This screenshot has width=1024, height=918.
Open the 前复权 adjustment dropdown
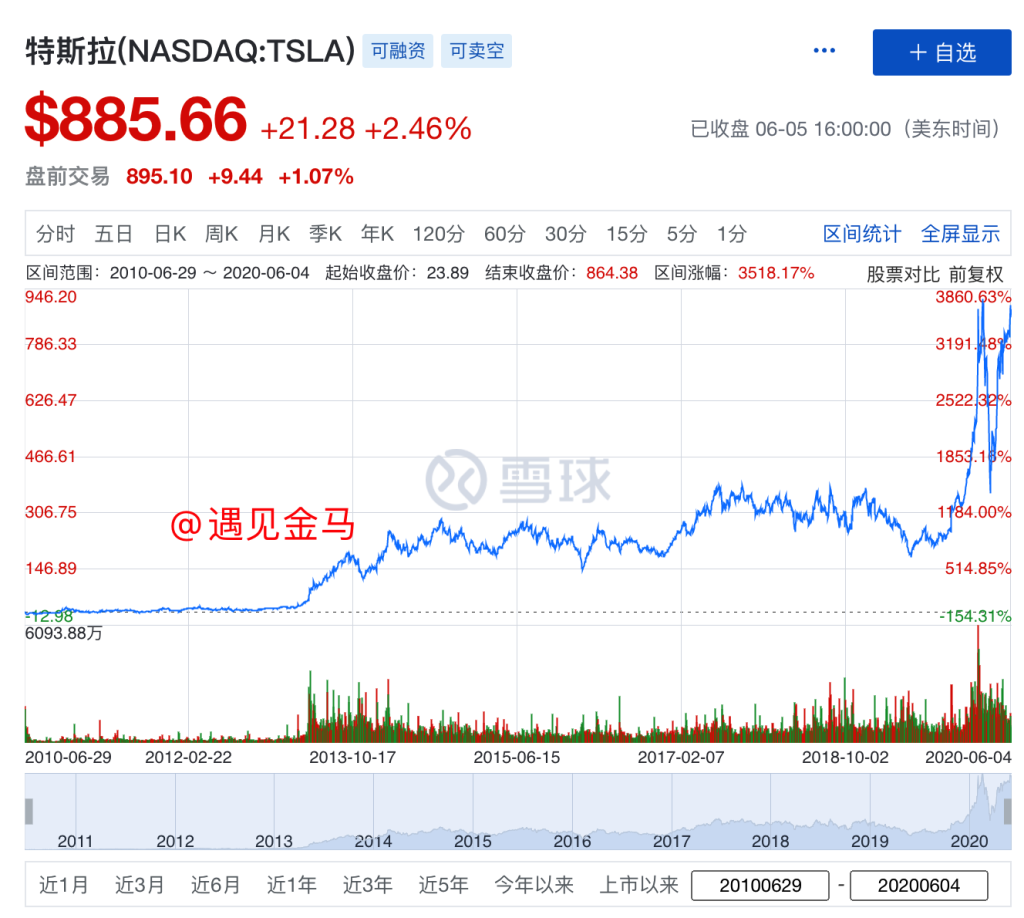pos(976,274)
